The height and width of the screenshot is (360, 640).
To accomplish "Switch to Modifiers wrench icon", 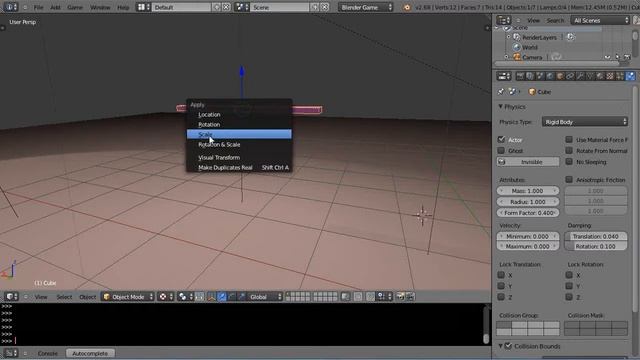I will 580,76.
